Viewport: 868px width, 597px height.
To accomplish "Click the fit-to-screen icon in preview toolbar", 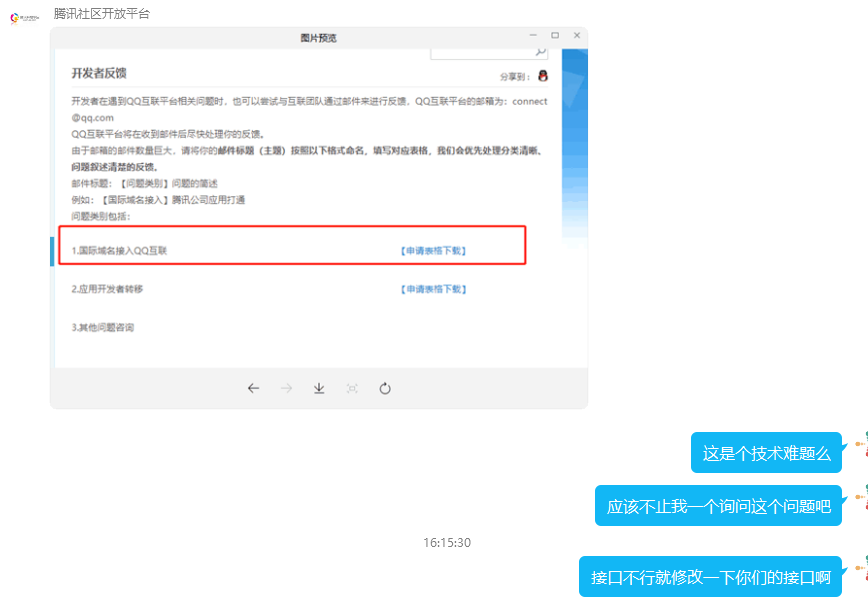I will pos(352,388).
